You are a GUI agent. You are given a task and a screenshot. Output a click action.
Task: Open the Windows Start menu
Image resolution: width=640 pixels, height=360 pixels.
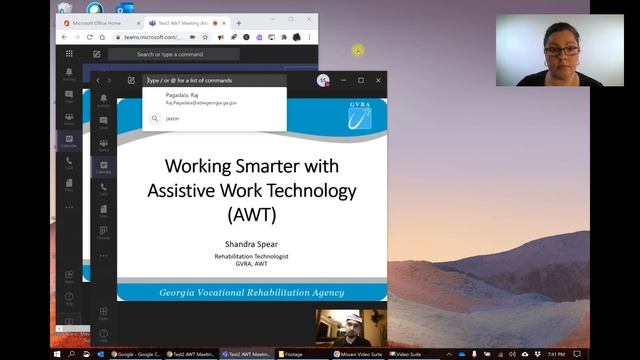(57, 354)
